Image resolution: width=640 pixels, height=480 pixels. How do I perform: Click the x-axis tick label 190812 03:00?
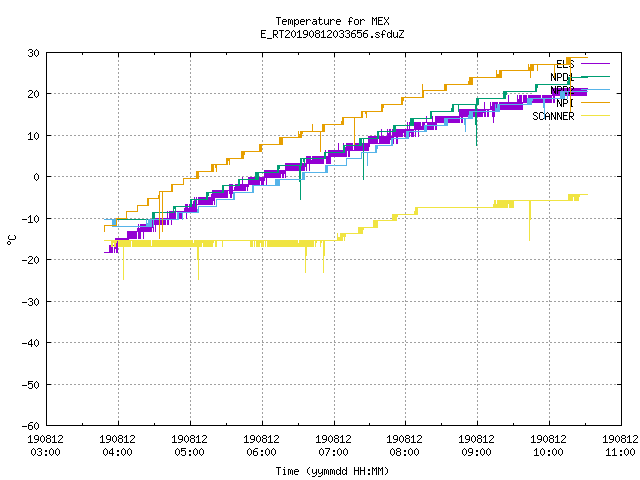tap(45, 445)
